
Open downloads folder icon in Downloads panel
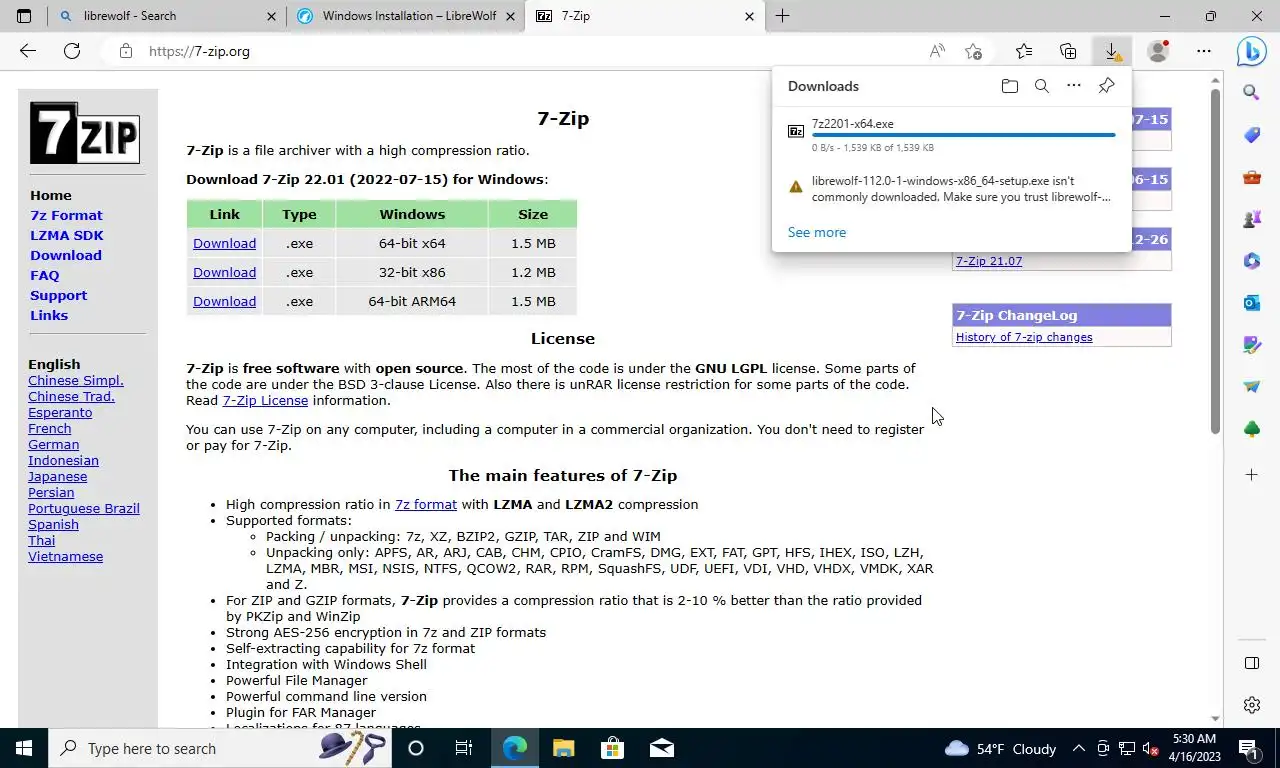[1010, 86]
